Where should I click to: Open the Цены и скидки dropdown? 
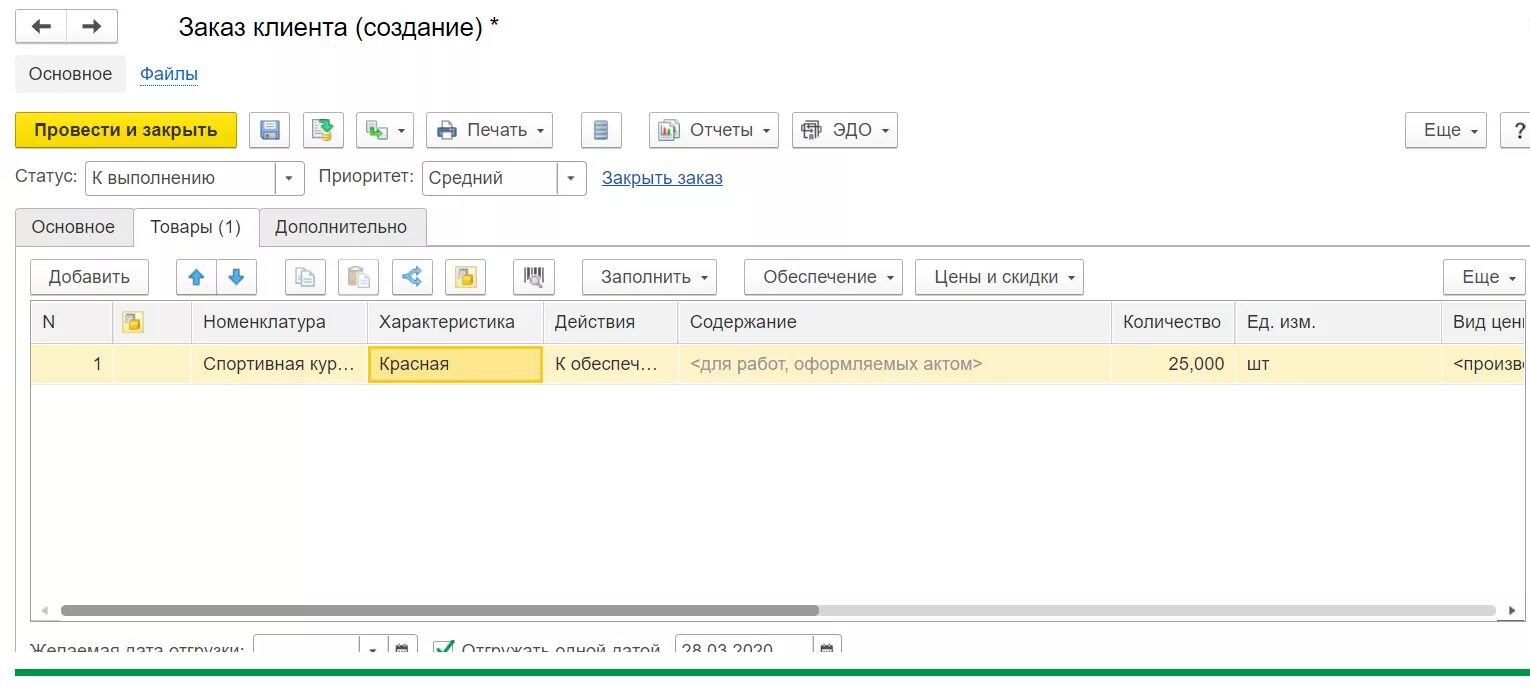tap(1000, 277)
